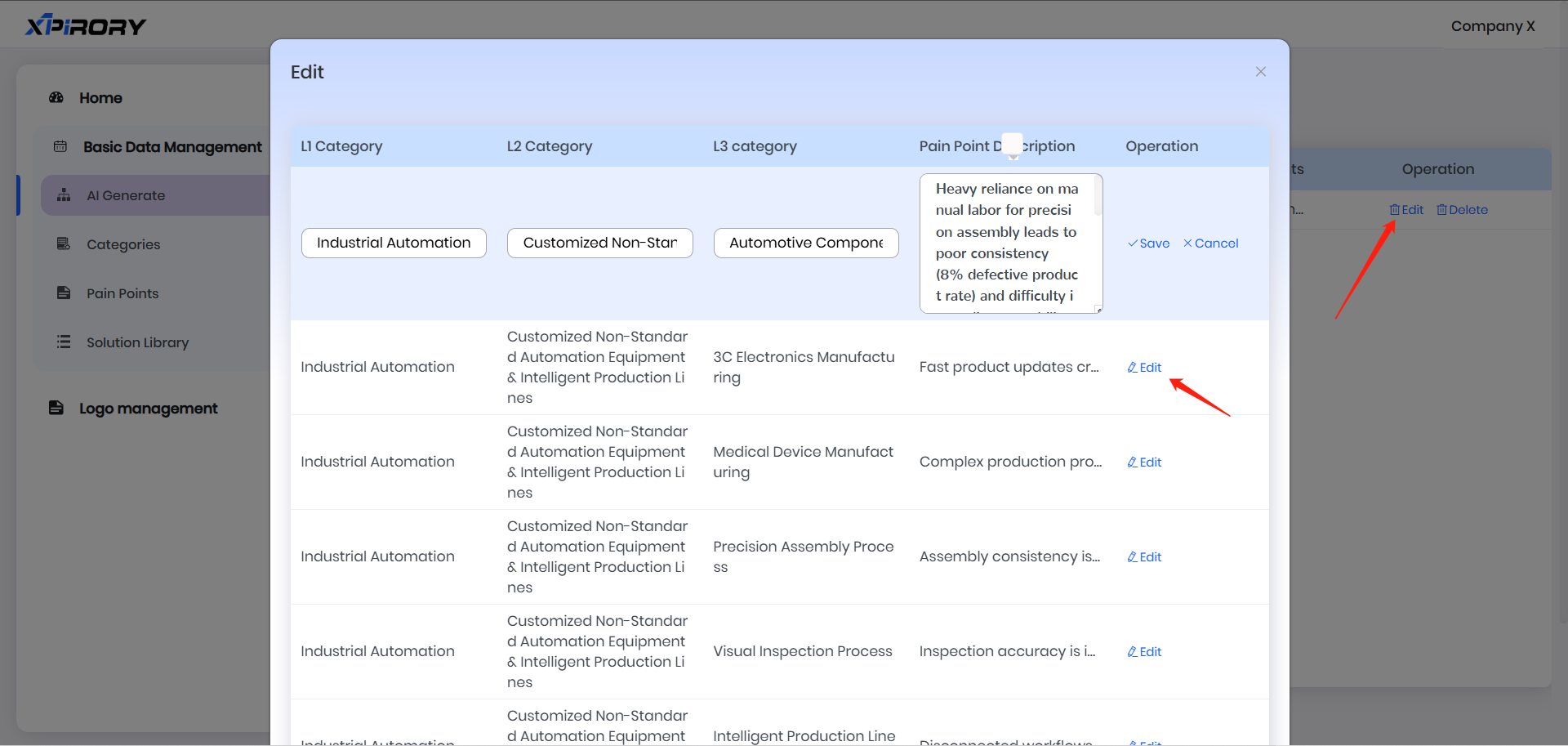Click the AI Generate hierarchy icon
Viewport: 1568px width, 746px height.
[64, 195]
